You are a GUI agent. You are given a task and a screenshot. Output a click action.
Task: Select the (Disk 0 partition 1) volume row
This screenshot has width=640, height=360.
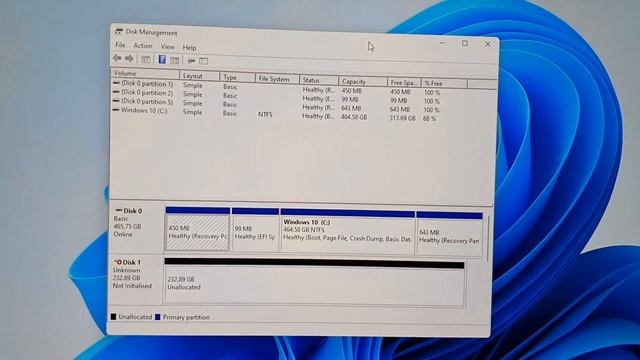point(143,83)
